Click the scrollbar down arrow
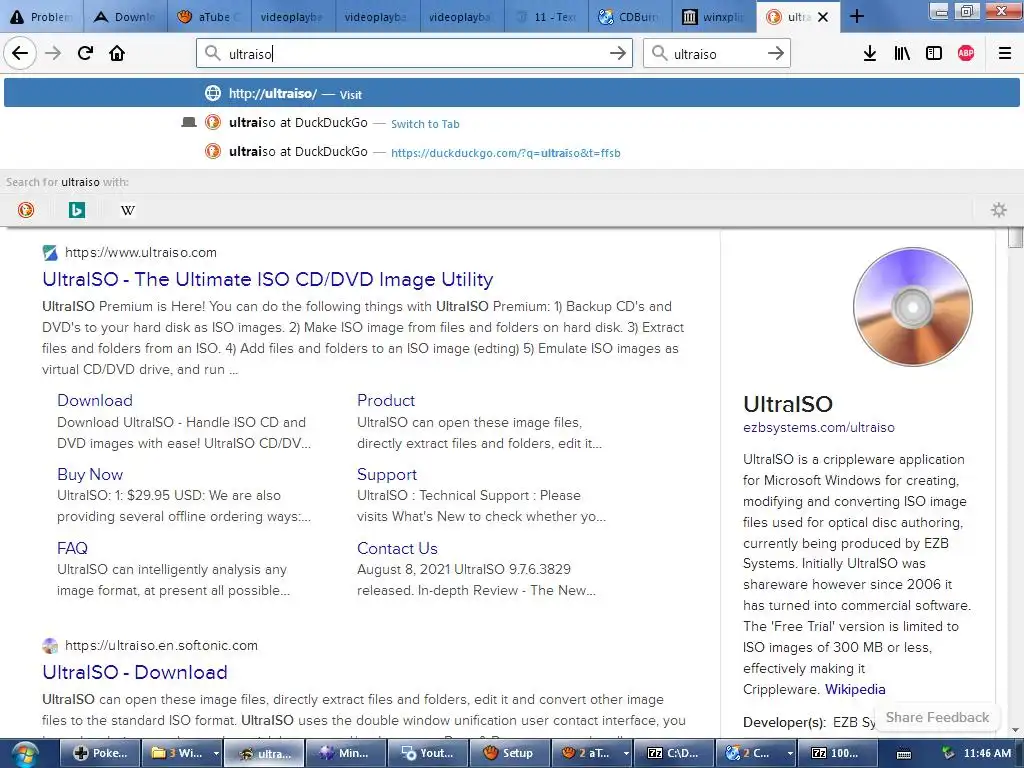This screenshot has height=768, width=1024. (x=1015, y=730)
